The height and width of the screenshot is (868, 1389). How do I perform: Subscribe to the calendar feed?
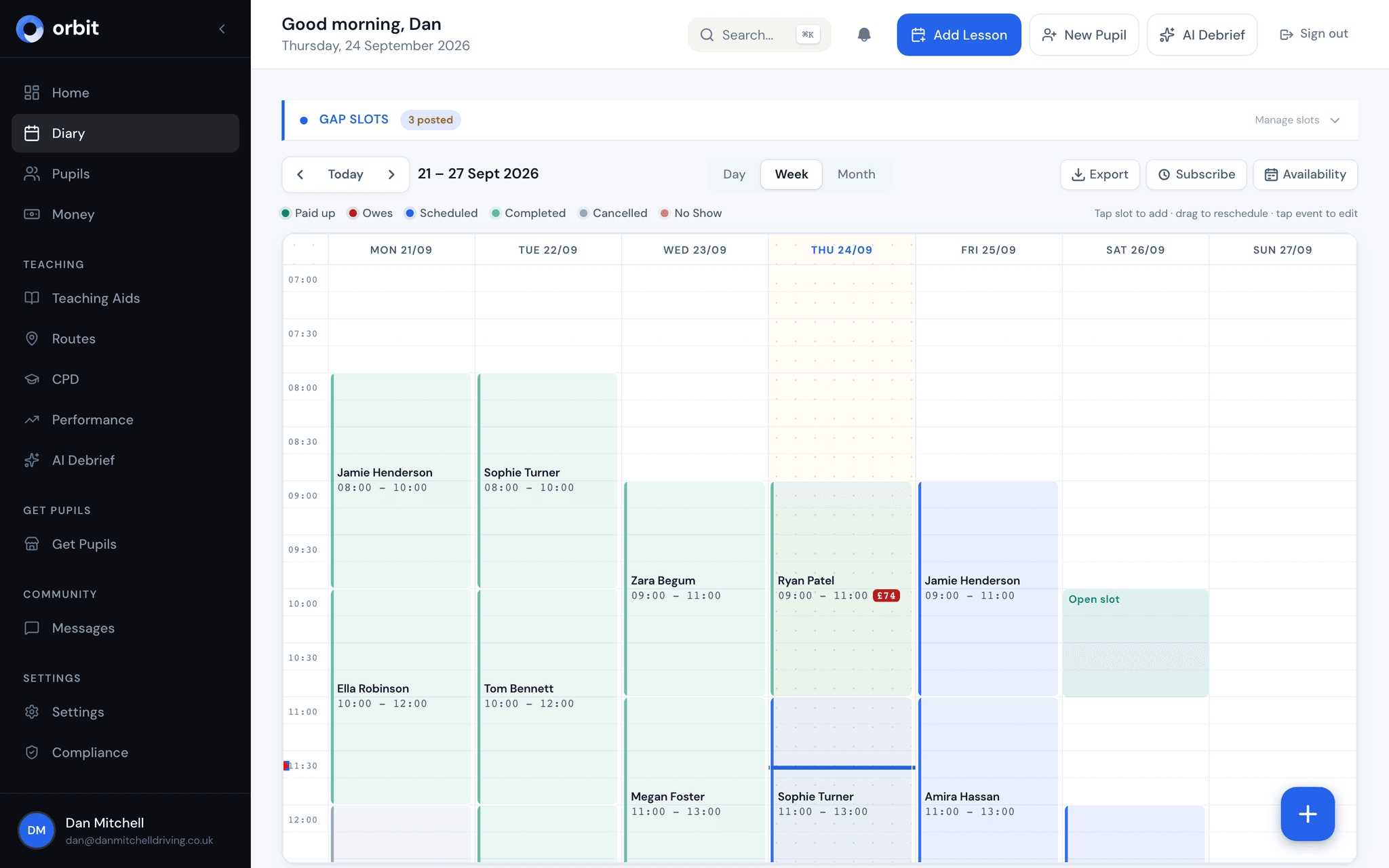coord(1196,174)
